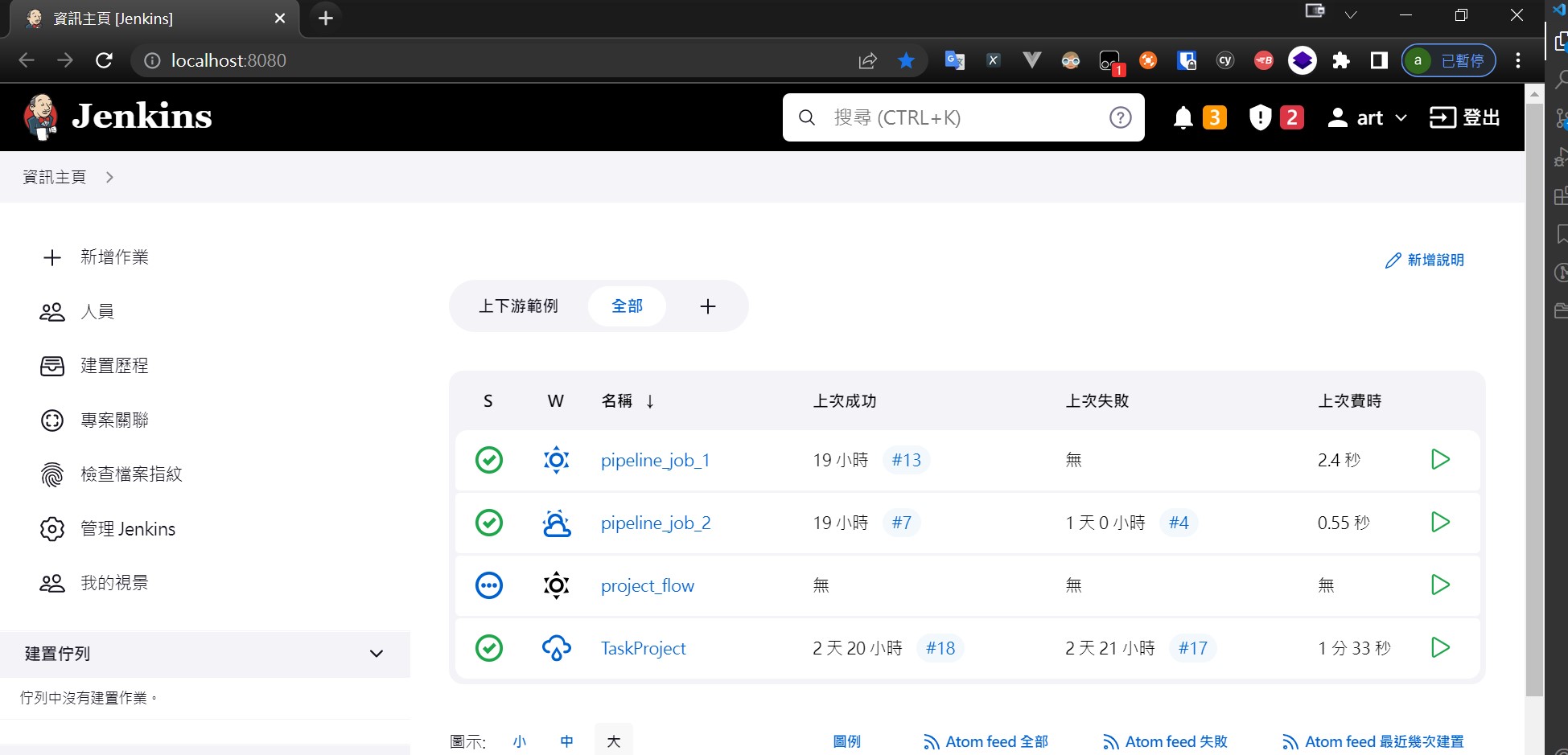
Task: Click pipeline_job_1 success status icon
Action: (489, 460)
